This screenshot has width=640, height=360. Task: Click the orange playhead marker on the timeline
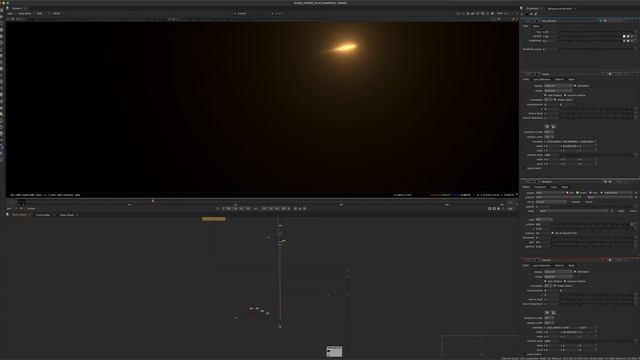pos(153,201)
